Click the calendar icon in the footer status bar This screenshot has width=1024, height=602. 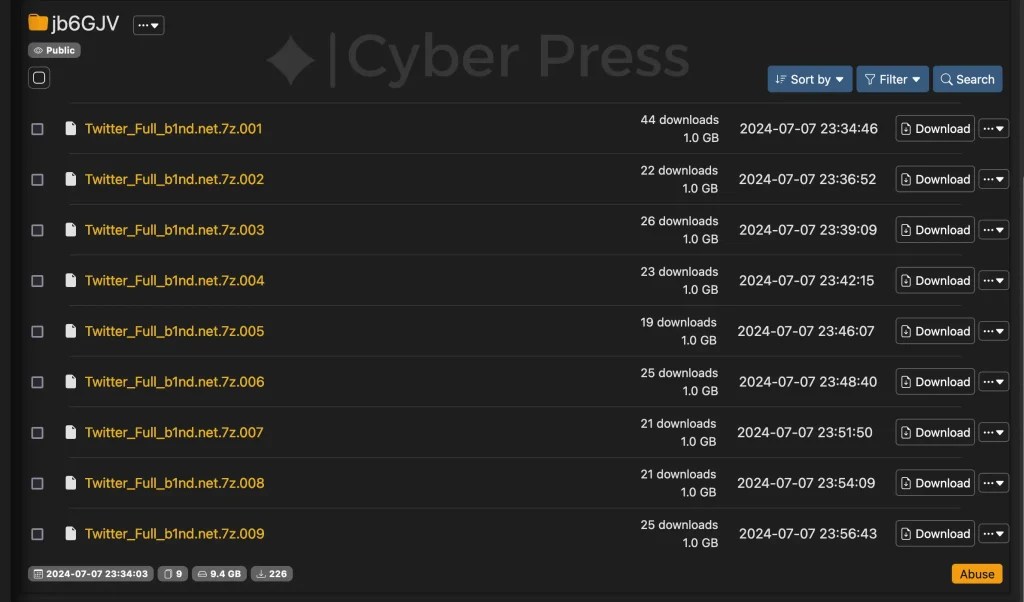[36, 573]
